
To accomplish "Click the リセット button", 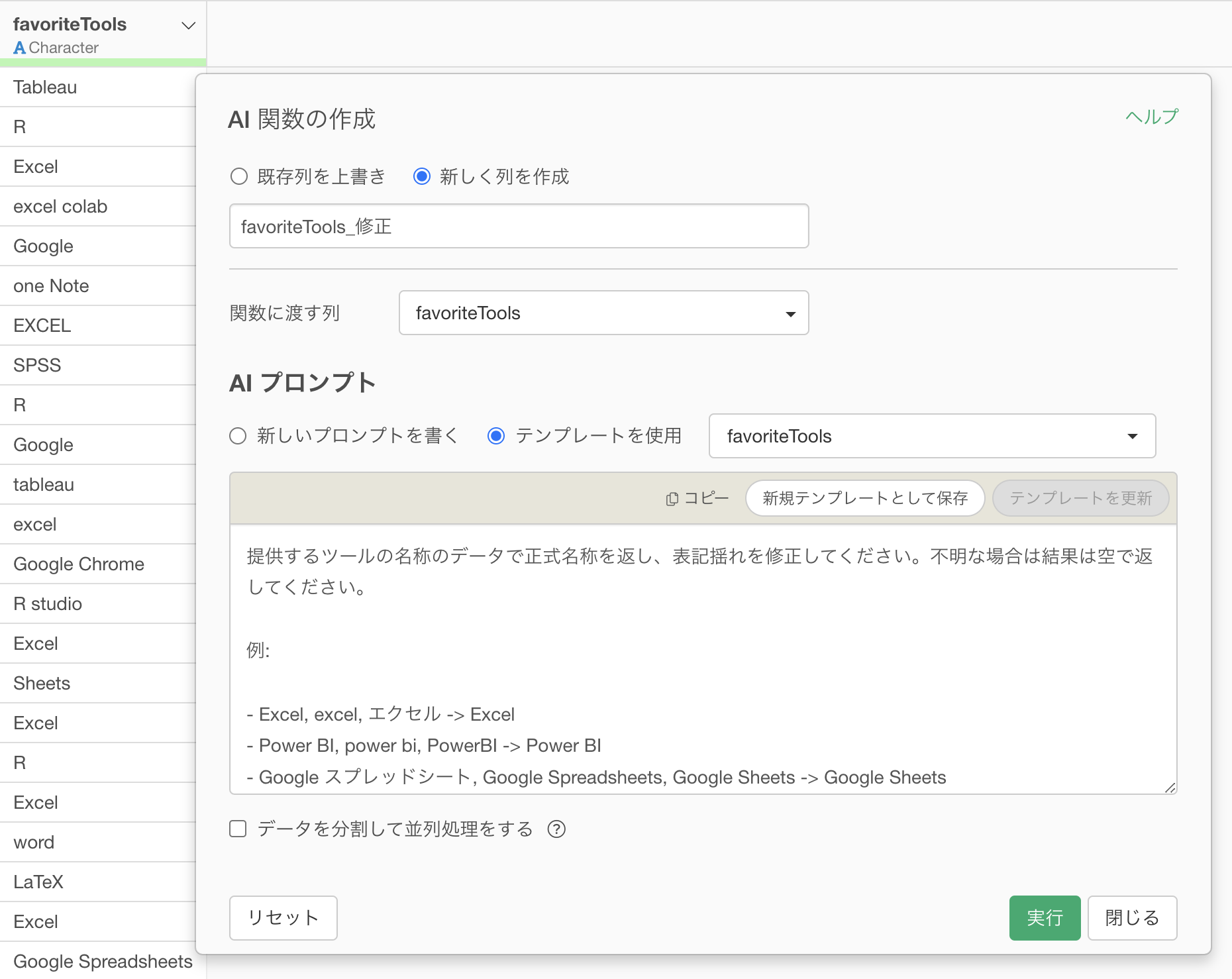I will pos(283,918).
